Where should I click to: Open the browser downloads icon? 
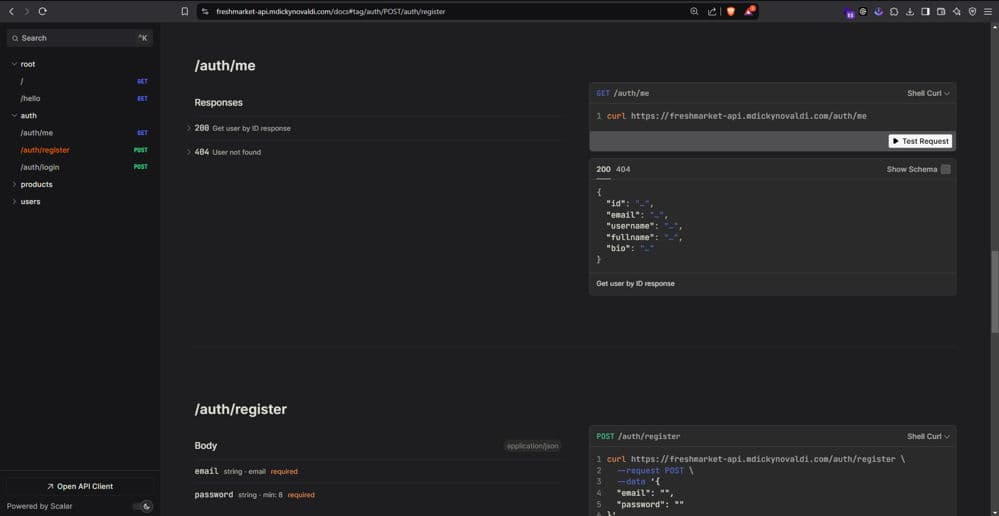pos(910,11)
